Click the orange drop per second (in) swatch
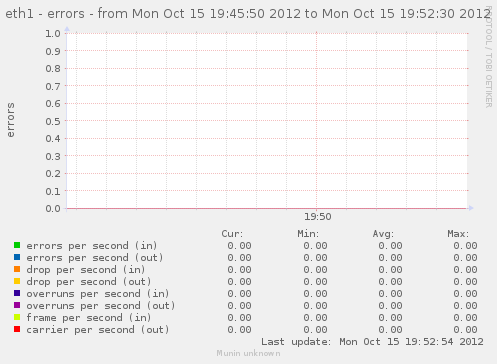This screenshot has width=497, height=364. point(17,269)
